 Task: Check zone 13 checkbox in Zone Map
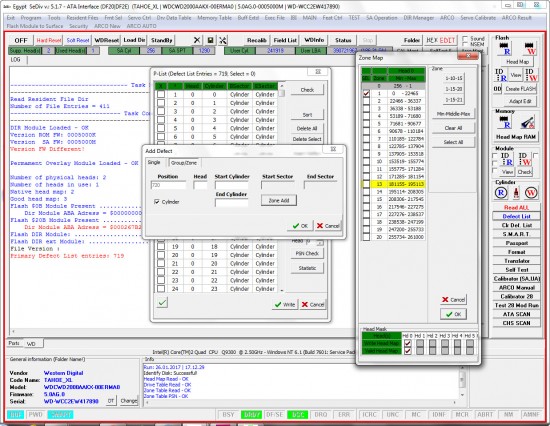coord(366,184)
